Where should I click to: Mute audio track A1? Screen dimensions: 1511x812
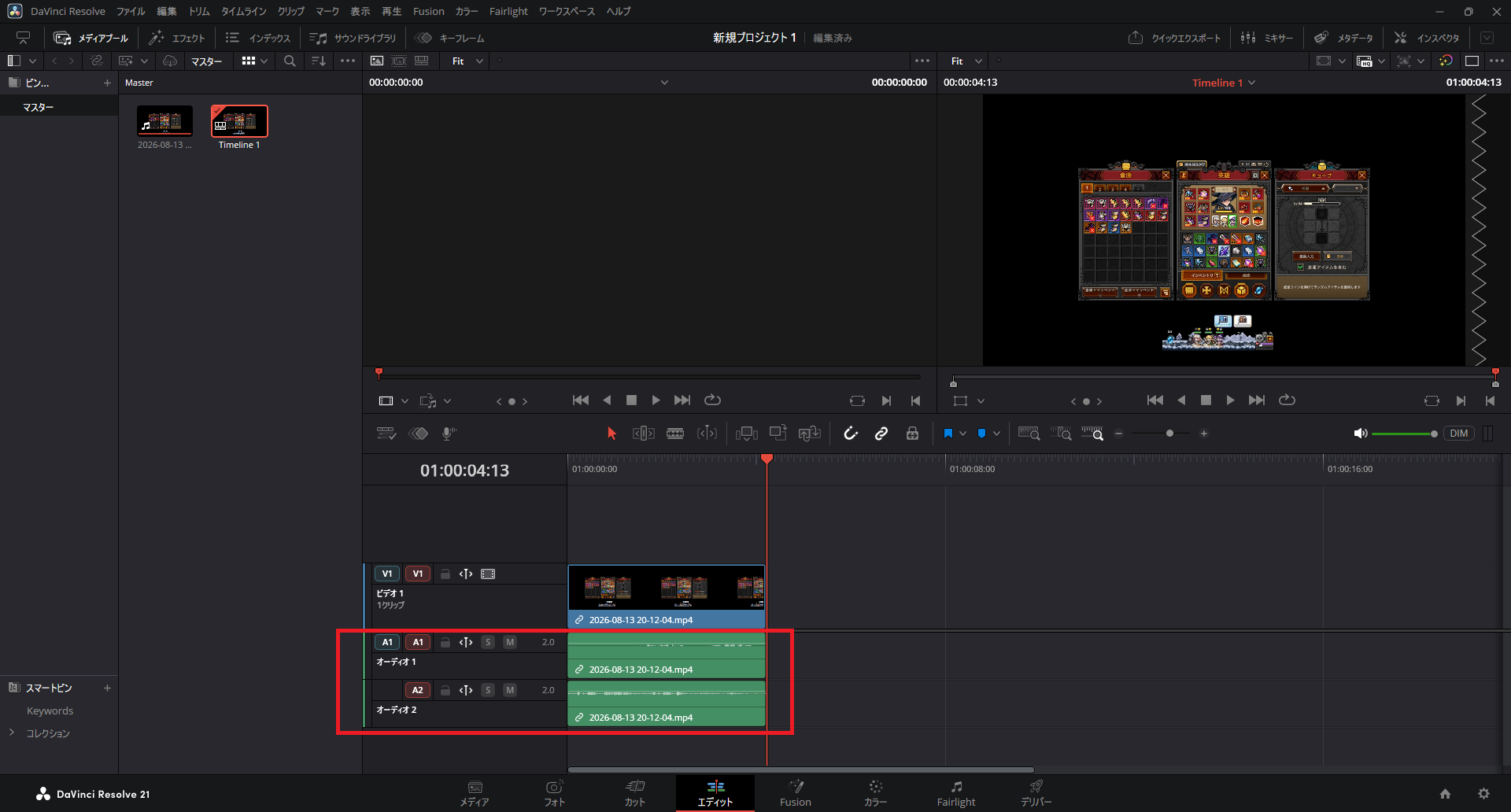(510, 642)
